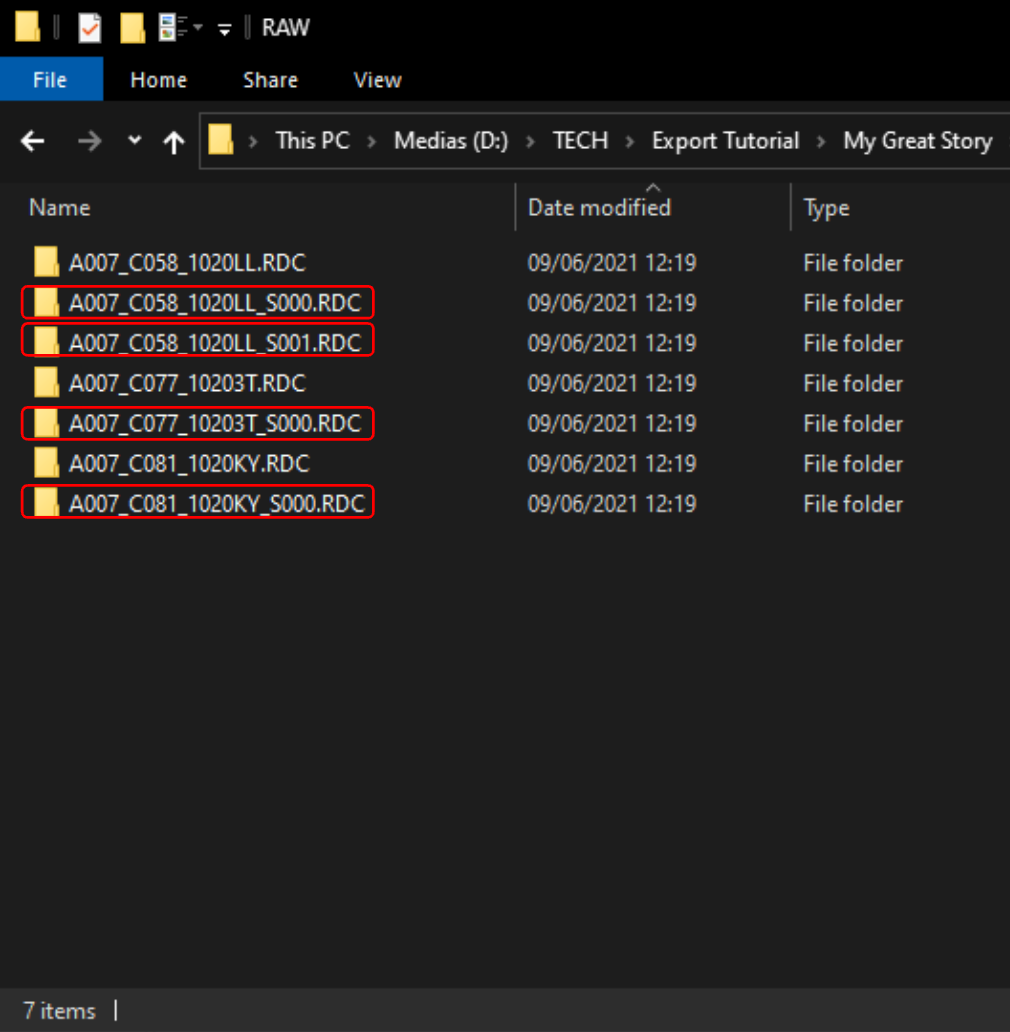
Task: Navigate to Export Tutorial in breadcrumb
Action: click(x=725, y=140)
